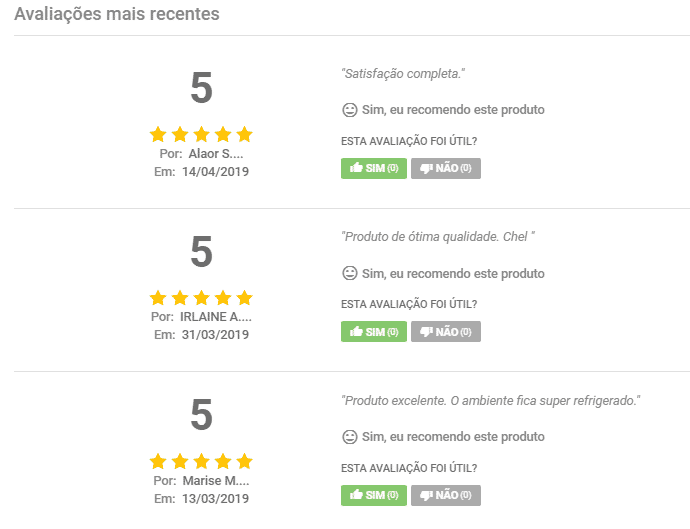The width and height of the screenshot is (690, 529).
Task: Click the date 14/04/2019
Action: [215, 171]
